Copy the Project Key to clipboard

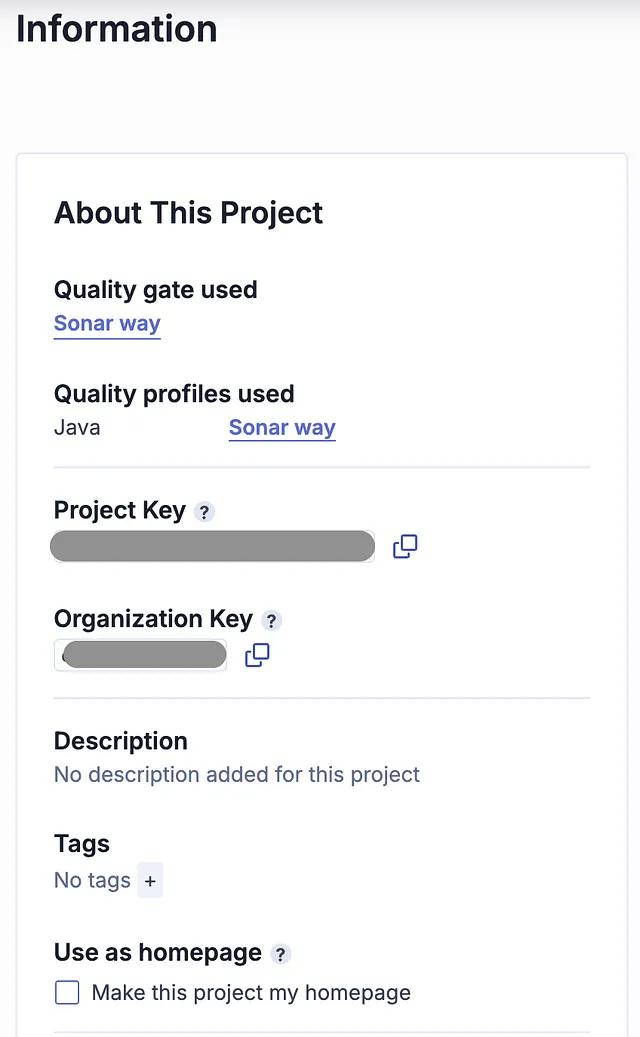click(405, 546)
